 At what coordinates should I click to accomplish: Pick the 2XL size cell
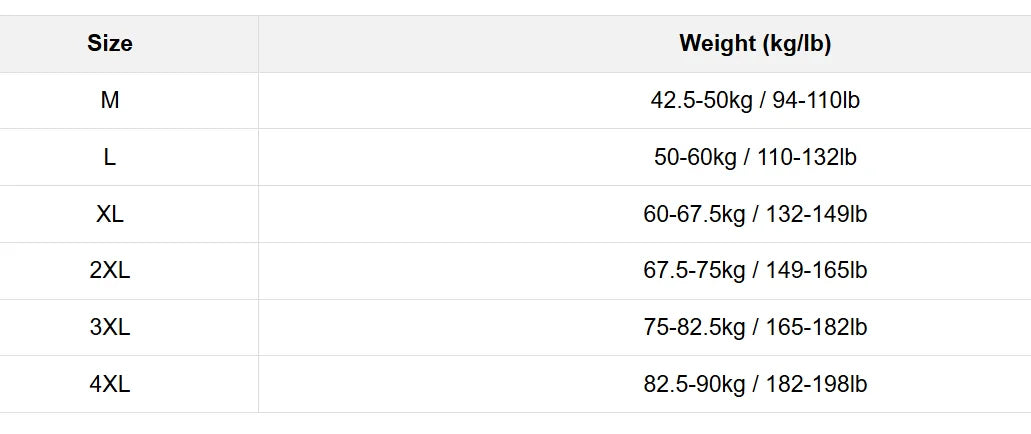tap(110, 271)
